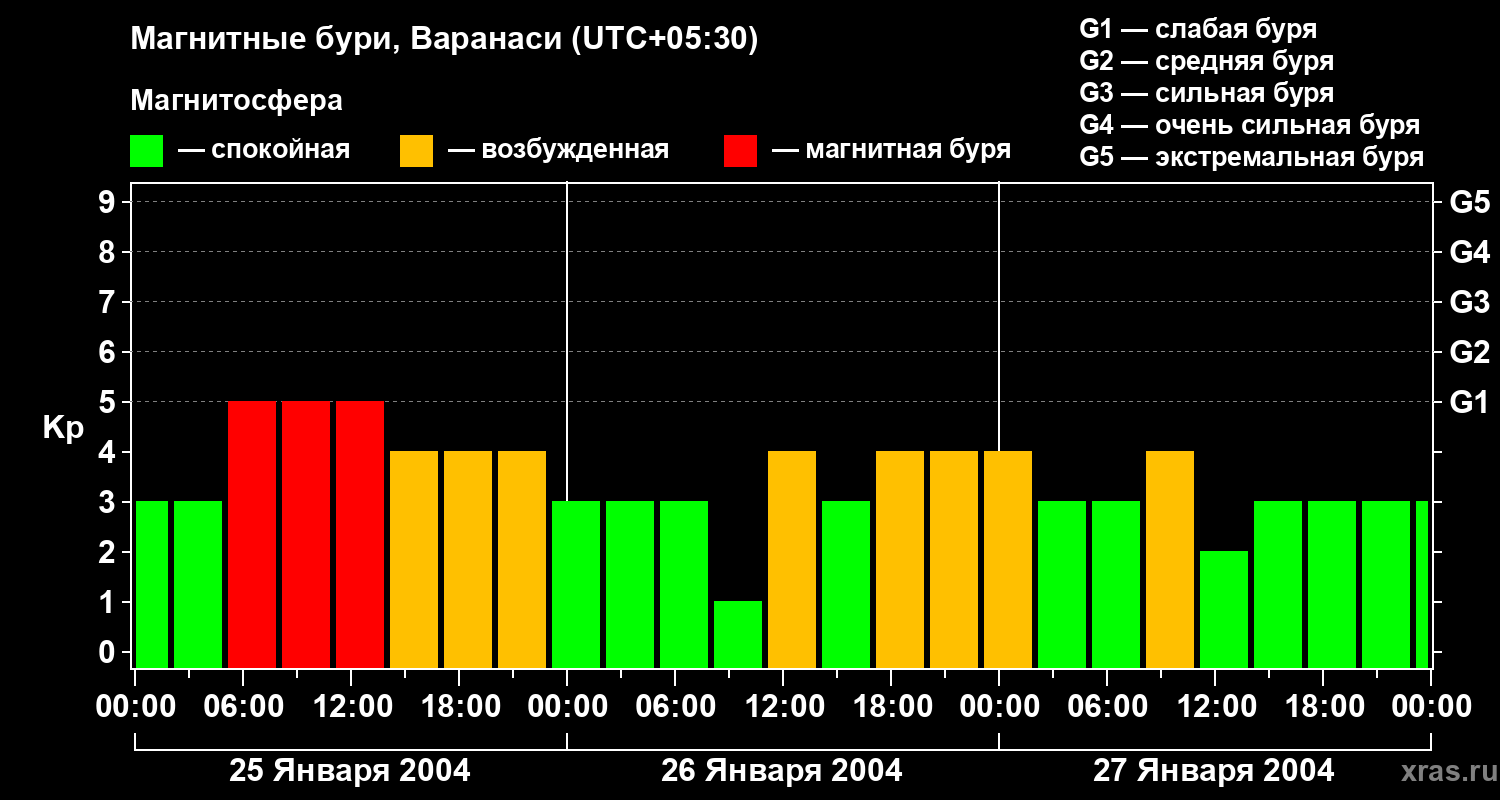The width and height of the screenshot is (1500, 800).
Task: Click the "26 Января 2004" date label
Action: point(782,771)
